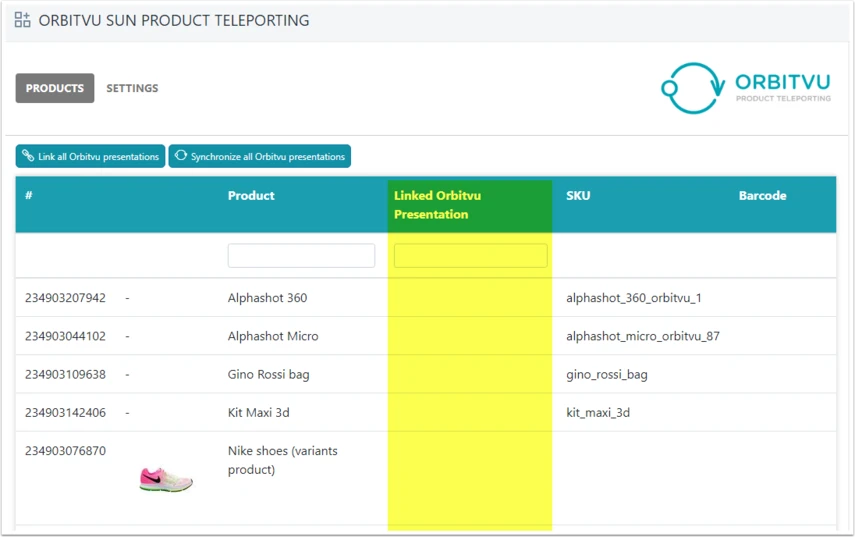Focus the Linked Orbitvu Presentation filter field
Screen dimensions: 855x537
tap(471, 256)
